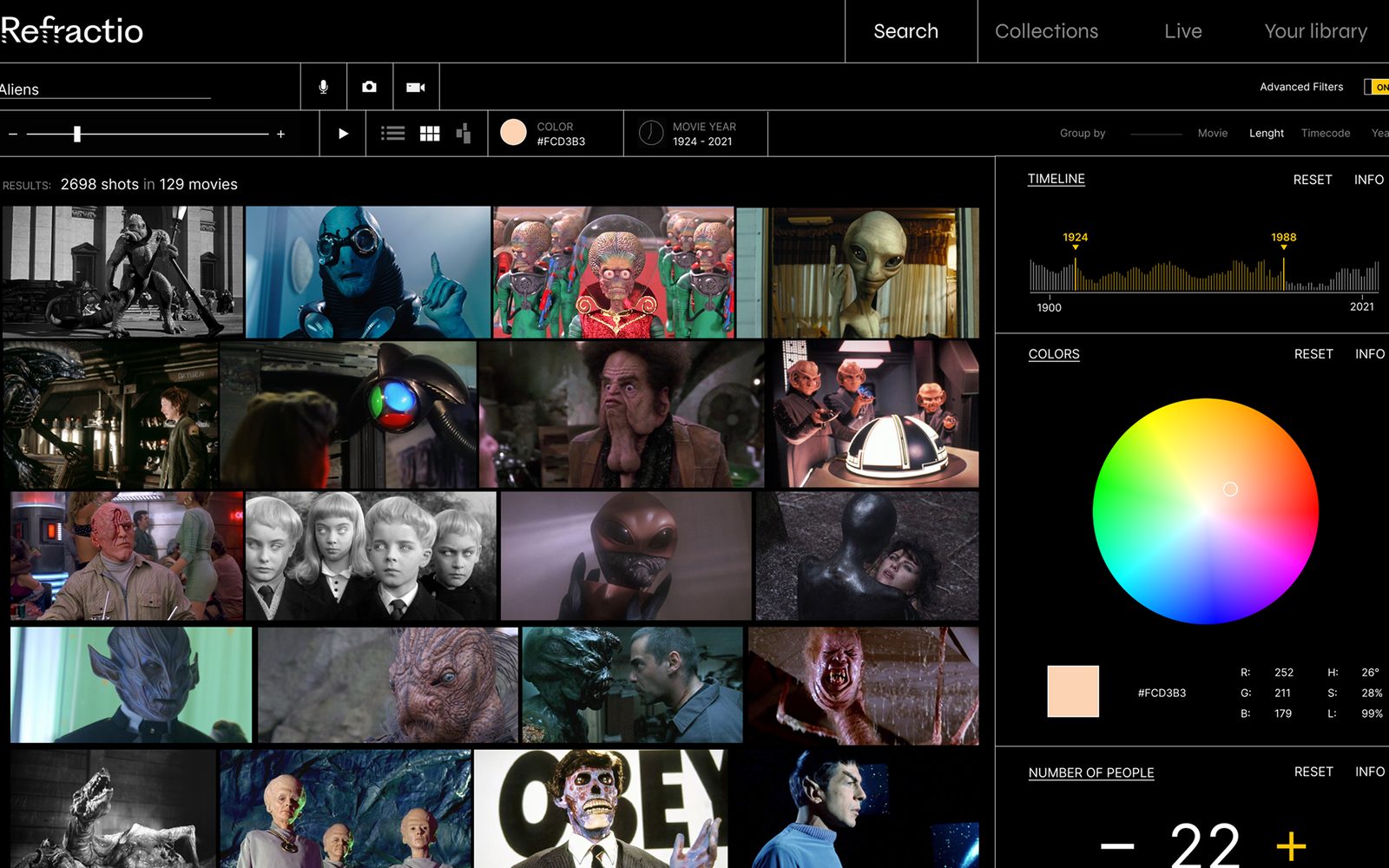Click the red value 252
The height and width of the screenshot is (868, 1389).
tap(1284, 673)
